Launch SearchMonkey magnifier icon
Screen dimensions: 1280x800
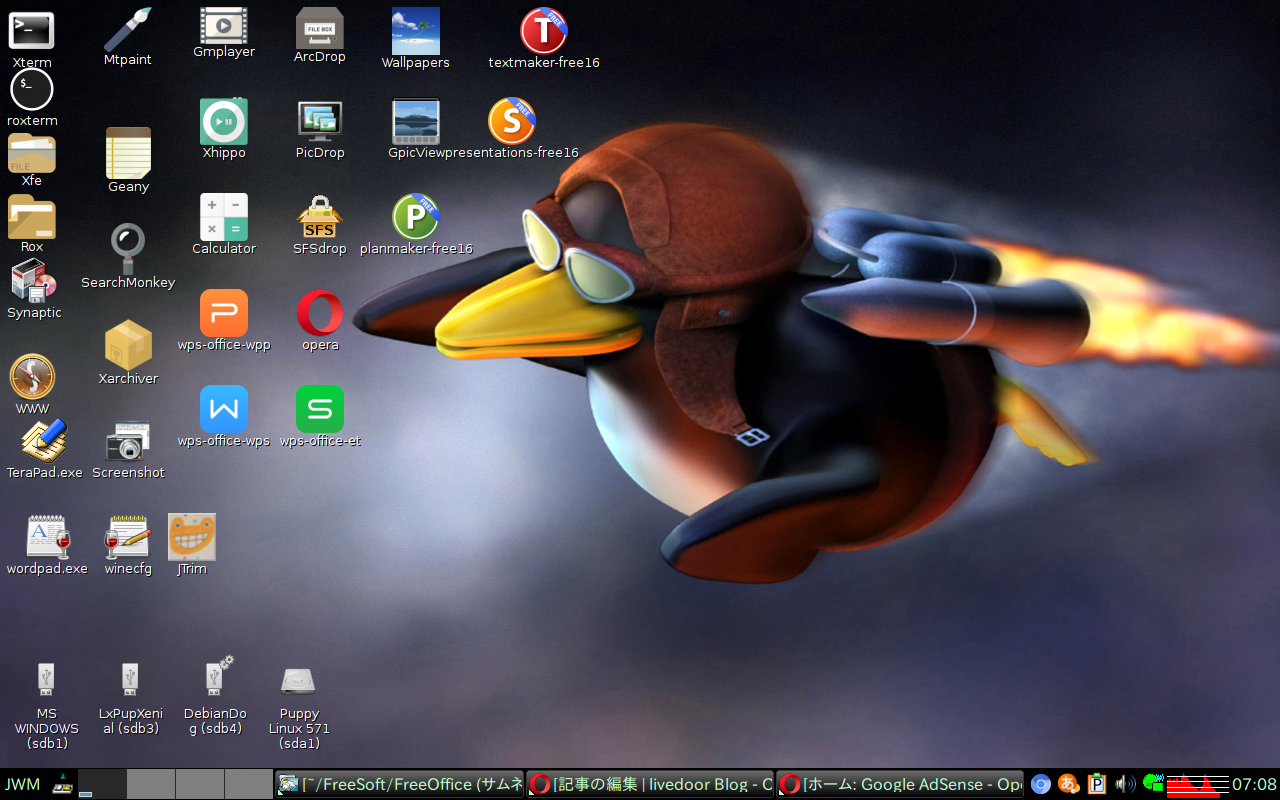point(128,249)
